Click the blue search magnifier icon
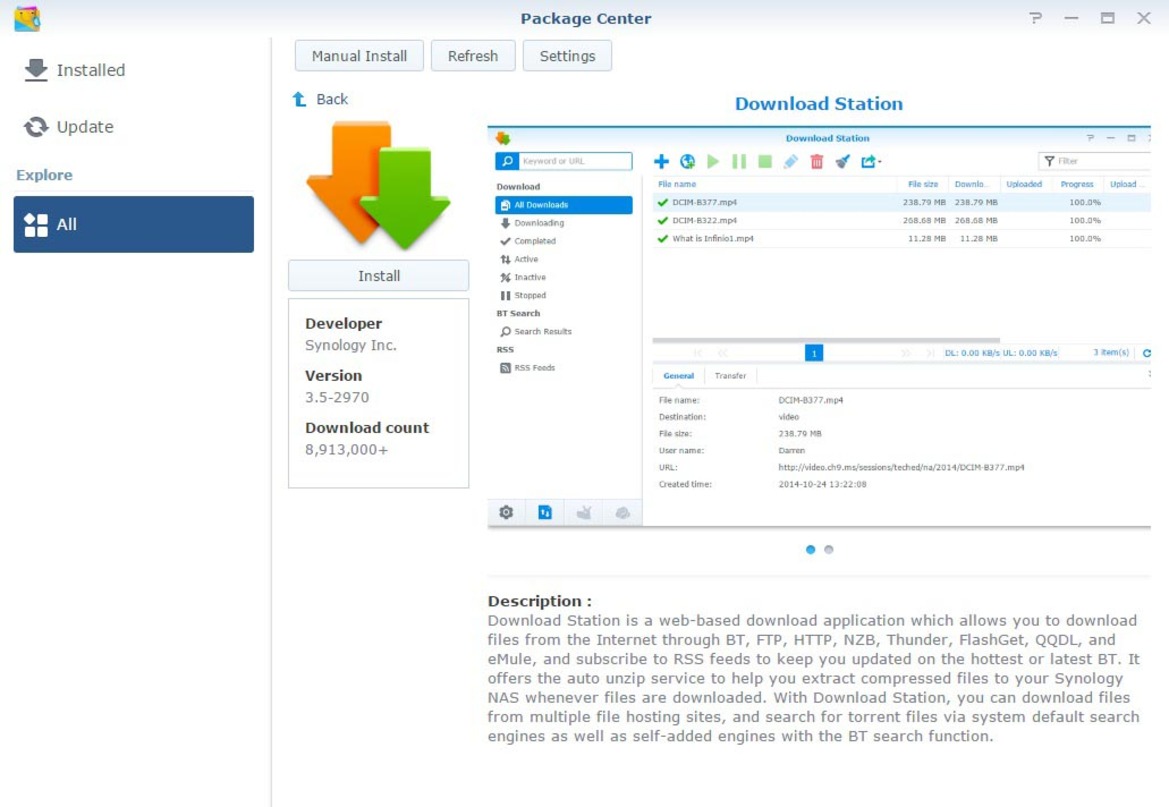The height and width of the screenshot is (807, 1169). (x=507, y=161)
